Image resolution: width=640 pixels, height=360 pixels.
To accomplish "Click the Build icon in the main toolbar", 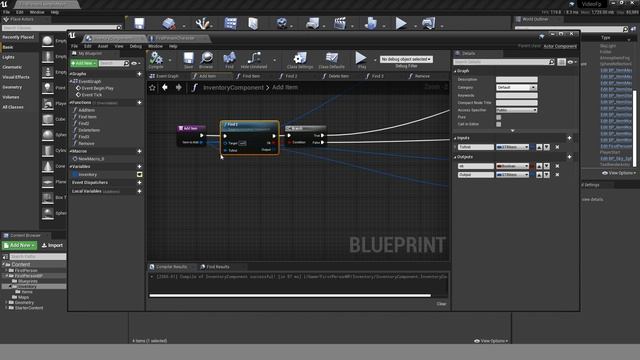I will point(371,23).
